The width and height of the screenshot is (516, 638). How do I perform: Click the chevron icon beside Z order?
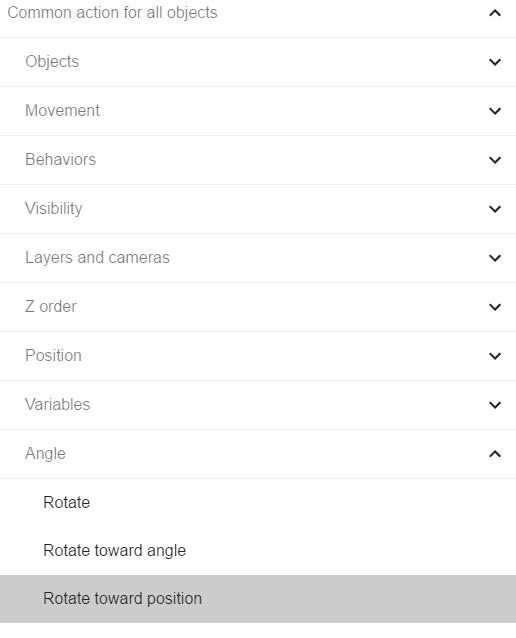pyautogui.click(x=495, y=307)
